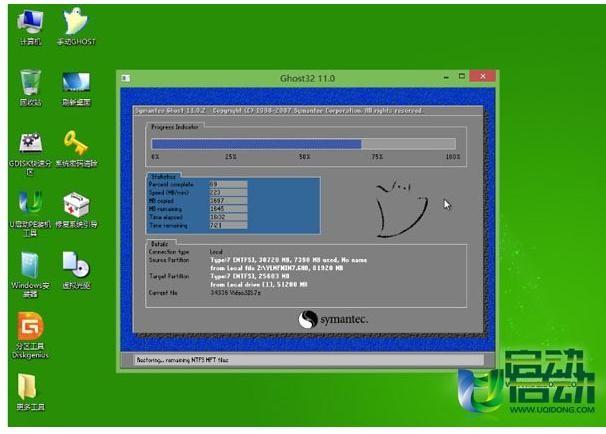Viewport: 606px width, 434px height.
Task: Minimize the Ghost32 11.0 window
Action: click(x=446, y=77)
